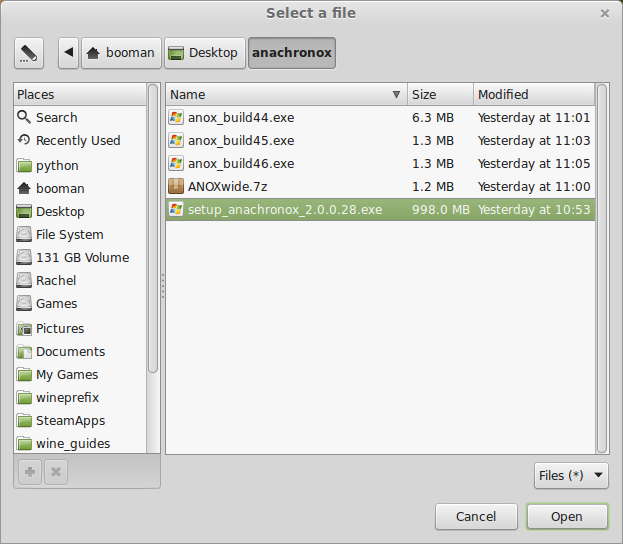Viewport: 623px width, 544px height.
Task: Open wineprefix folder bookmark
Action: point(80,397)
